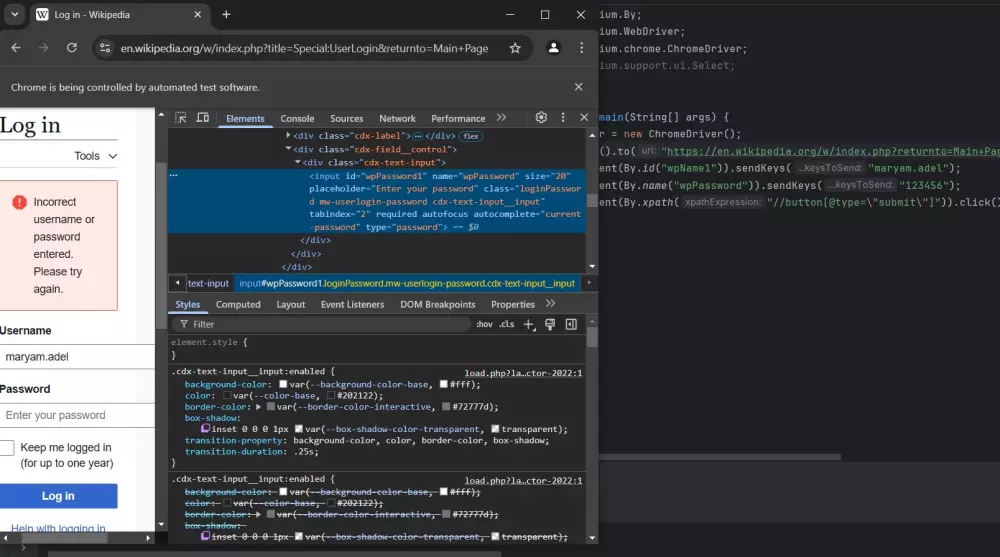Switch to the Network tab
1000x557 pixels.
397,119
